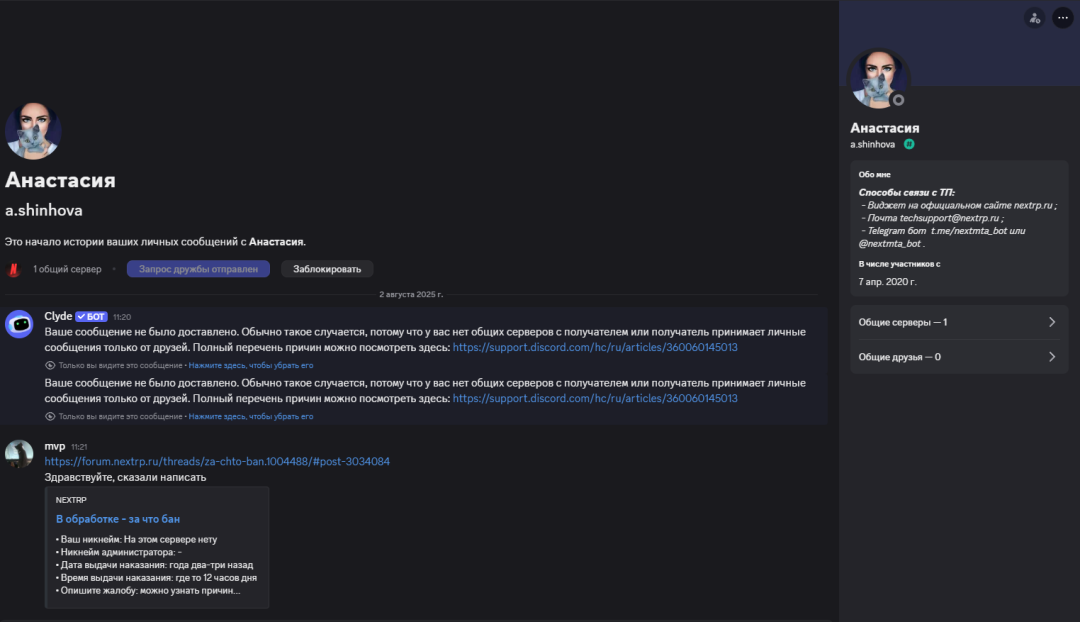Click the '11:21' timestamp on mvp message
The image size is (1080, 622).
(x=79, y=447)
